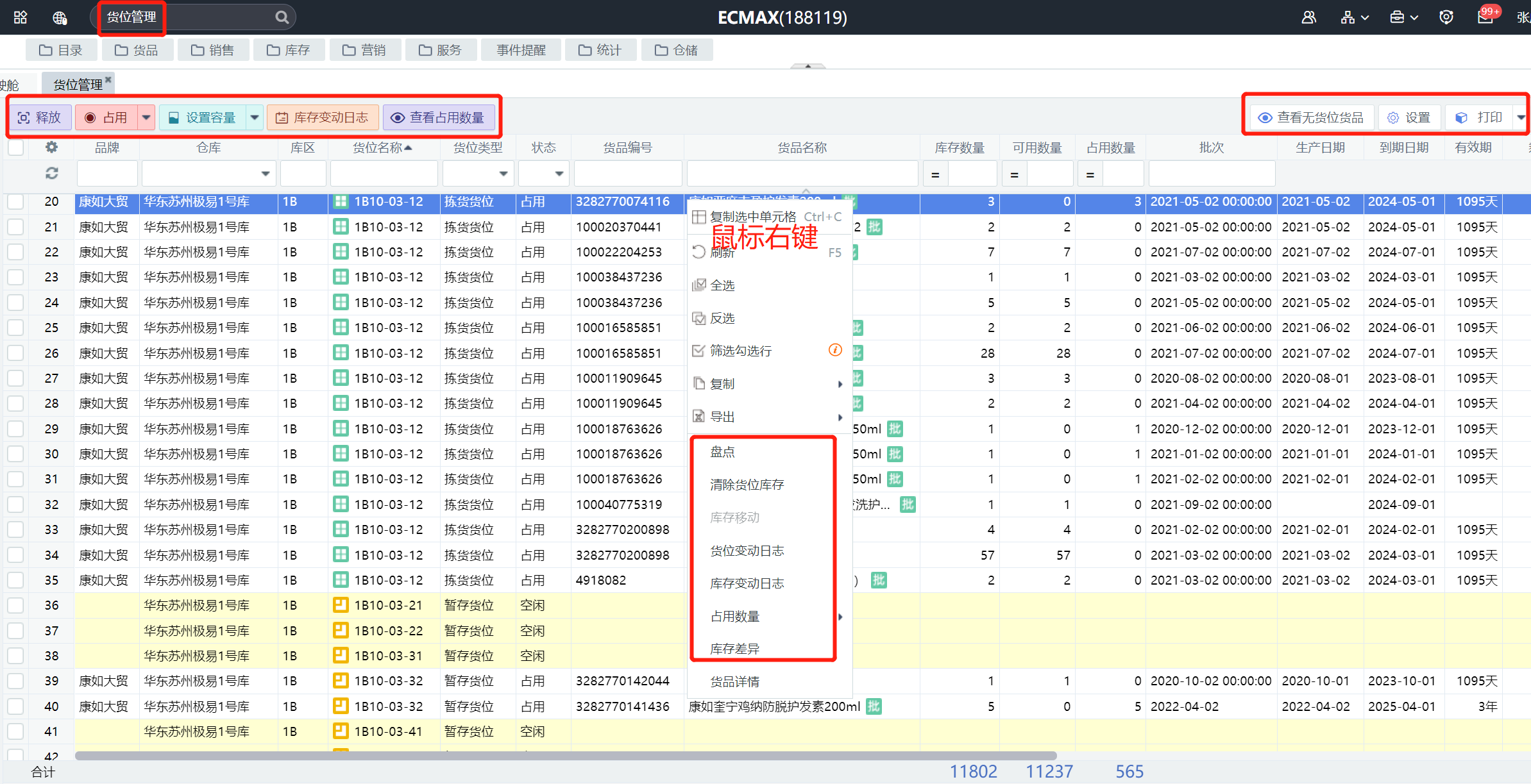
Task: Tick the checkbox for row 36
Action: 15,605
